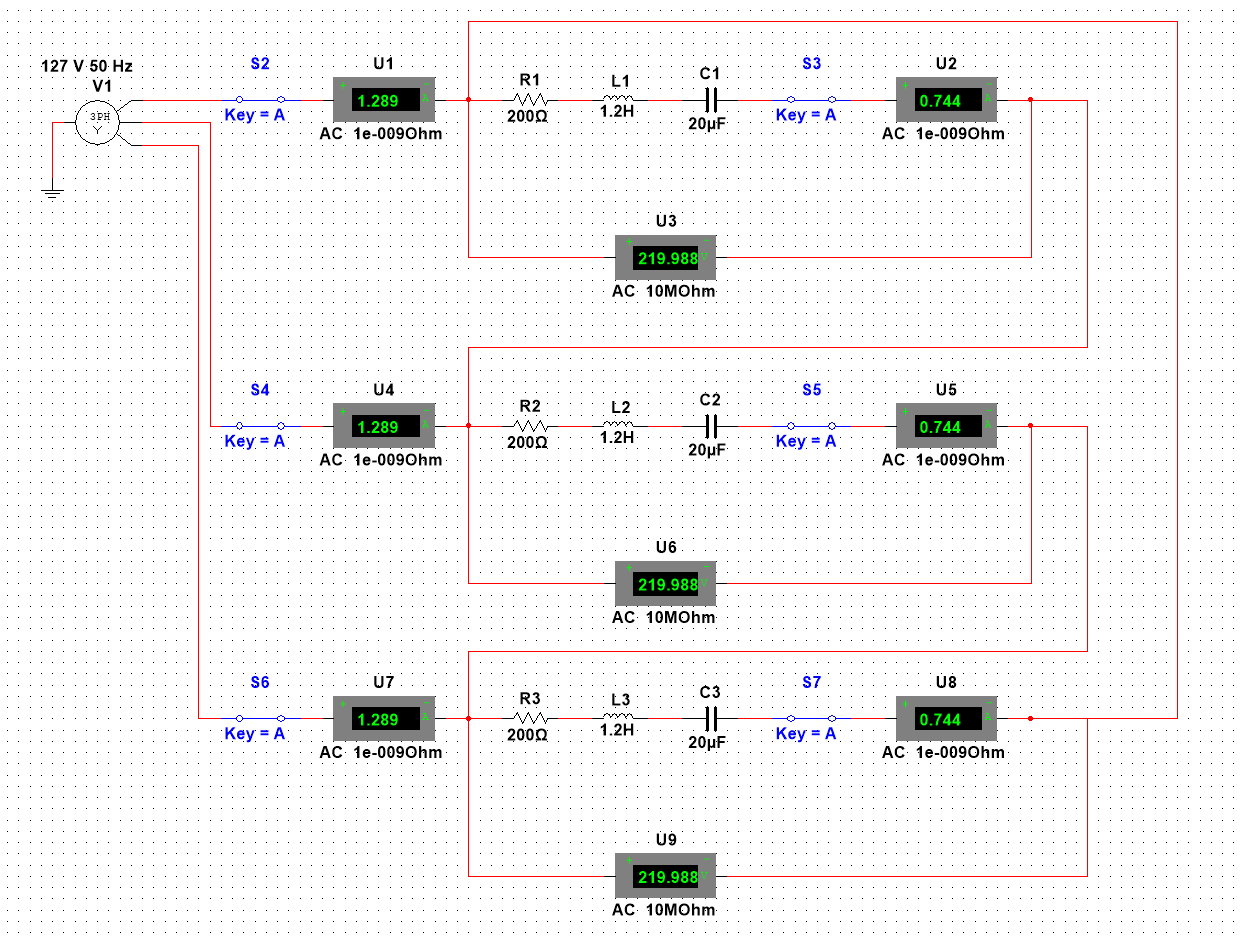
Task: Click the junction node right of U2
Action: coord(1031,100)
